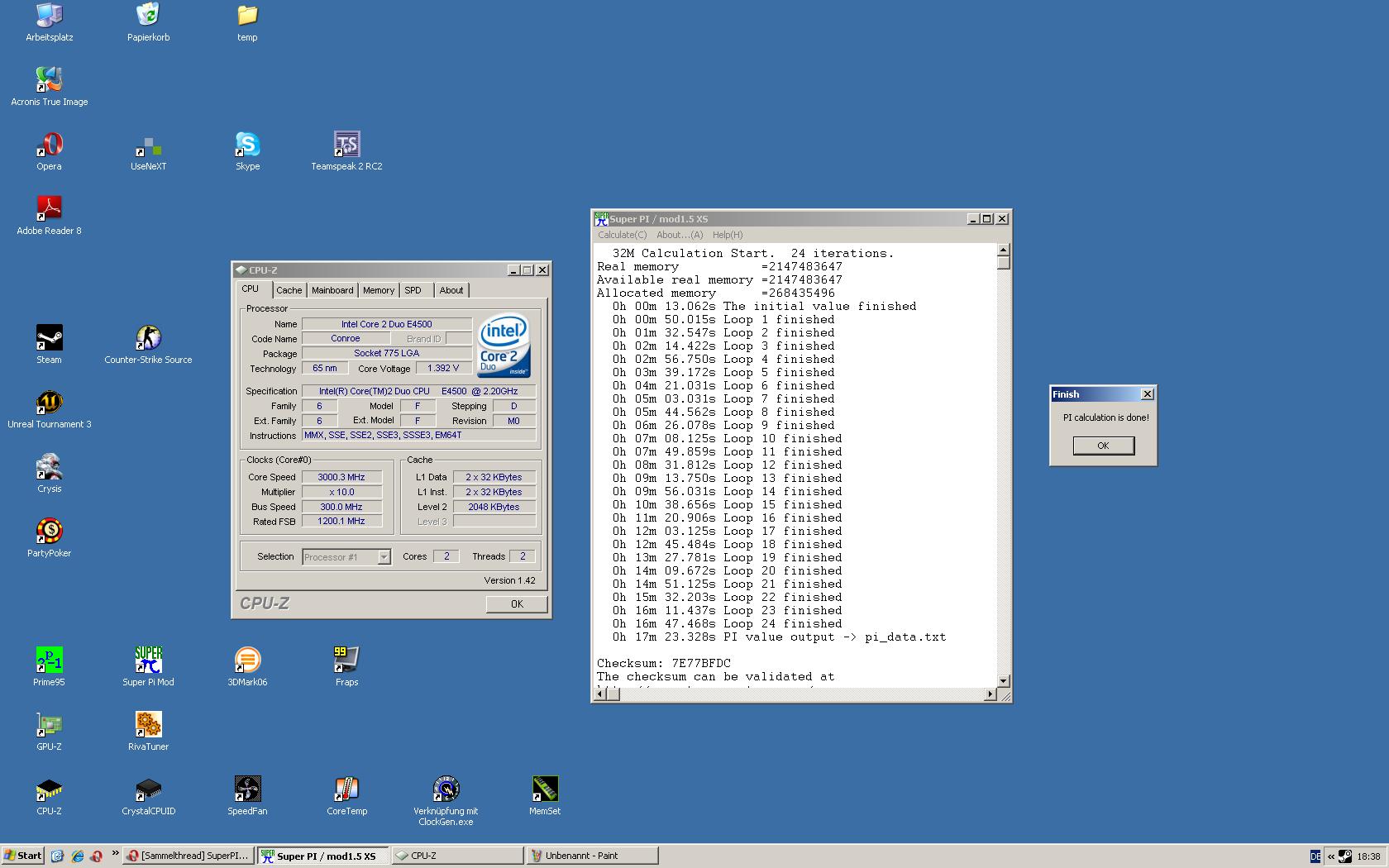This screenshot has width=1389, height=868.
Task: Expand the Processor #1 selection dropdown
Action: click(384, 557)
